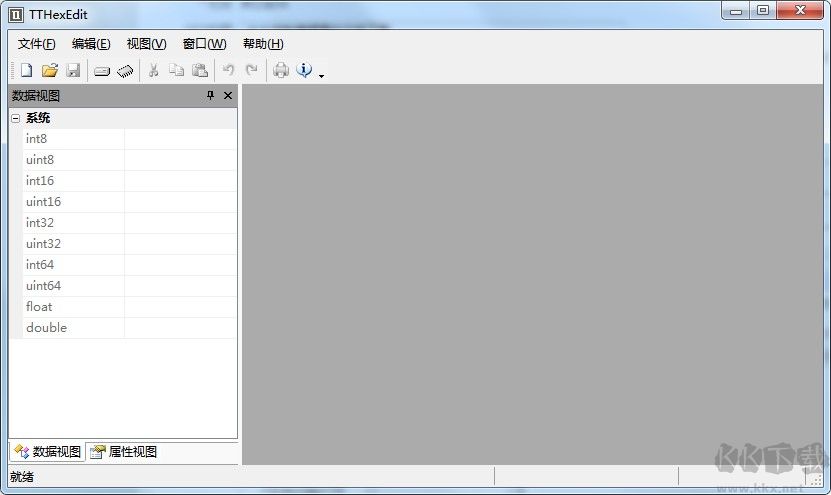The image size is (831, 495).
Task: Select the int64 row
Action: point(130,264)
